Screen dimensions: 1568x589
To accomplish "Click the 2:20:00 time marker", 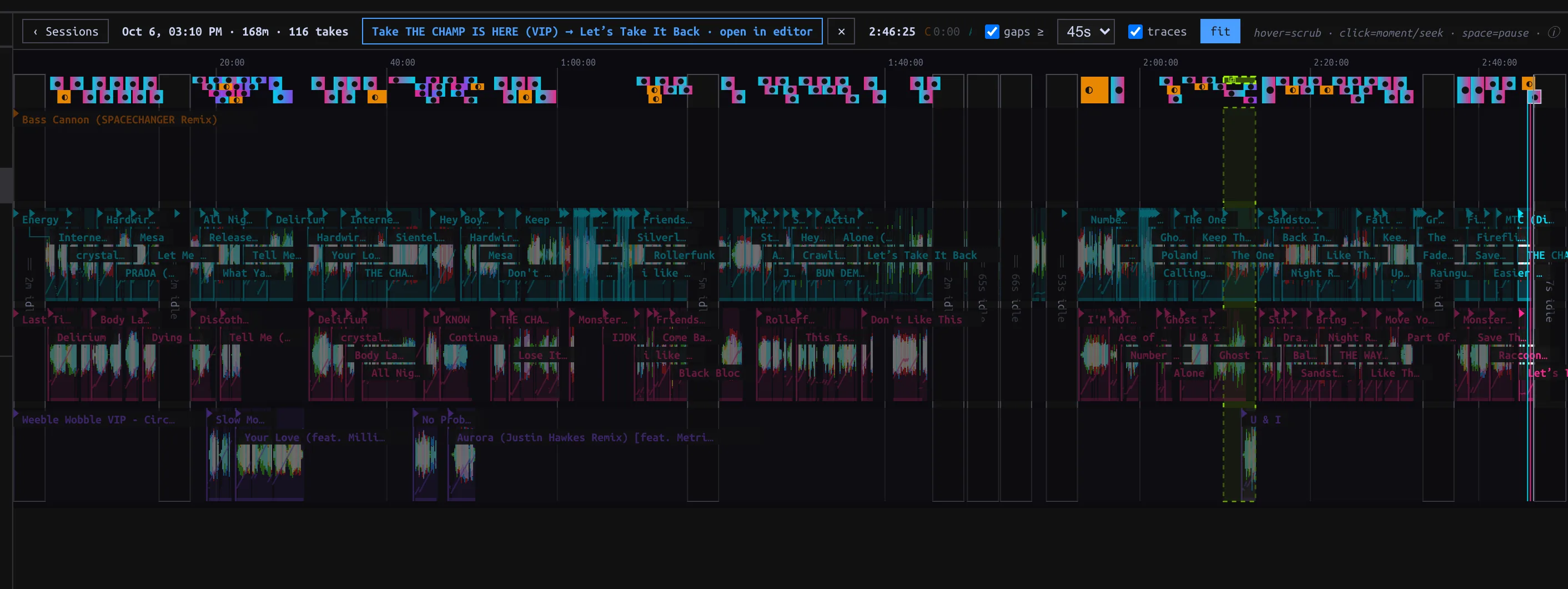I will [1330, 62].
